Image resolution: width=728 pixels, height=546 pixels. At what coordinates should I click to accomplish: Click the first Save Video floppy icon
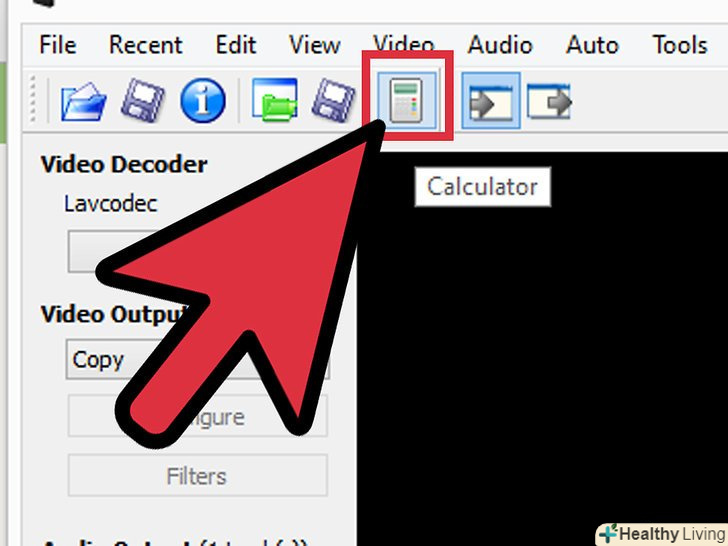[143, 100]
